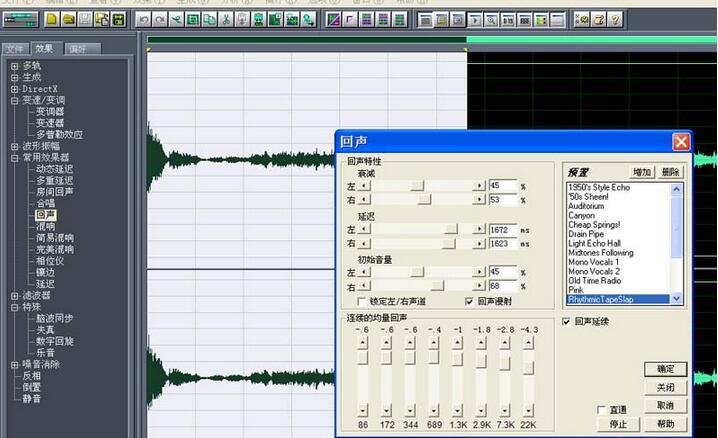Click the 86 Hz equalizer slider
The width and height of the screenshot is (718, 438).
pyautogui.click(x=362, y=357)
